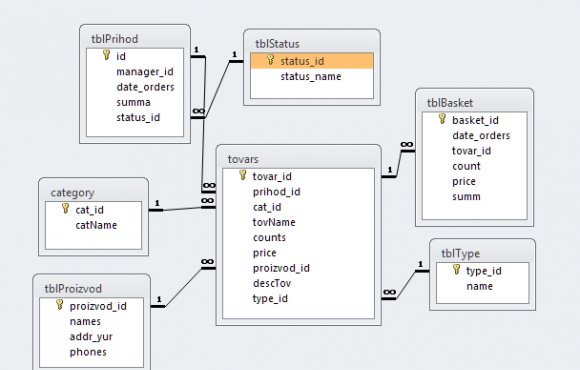Select the relationship line between category and tovars
The width and height of the screenshot is (580, 370).
tap(182, 209)
